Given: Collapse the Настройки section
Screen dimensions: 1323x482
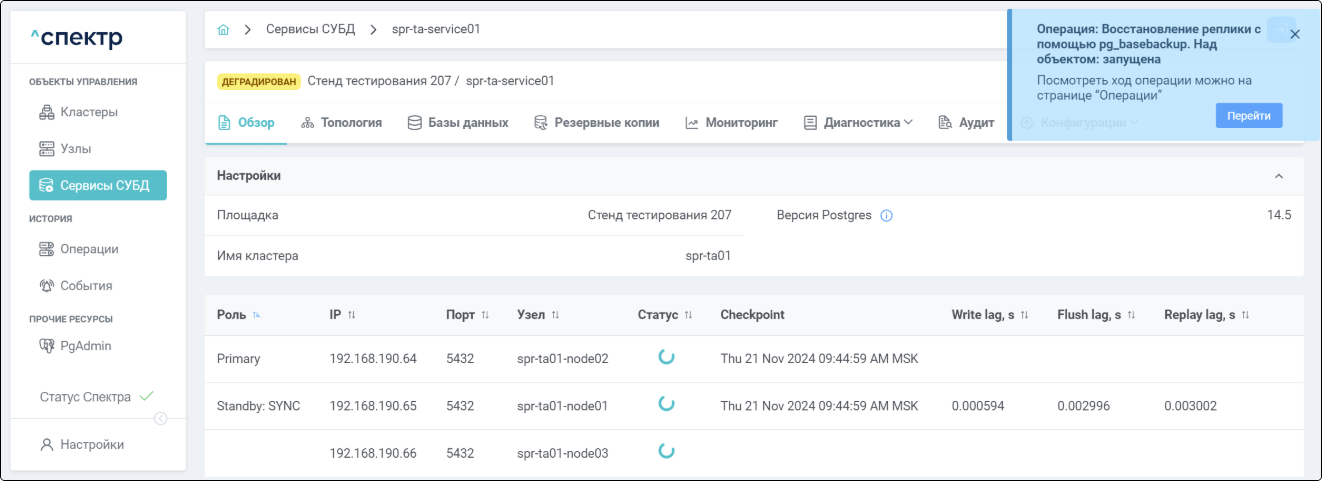Looking at the screenshot, I should pyautogui.click(x=1278, y=176).
